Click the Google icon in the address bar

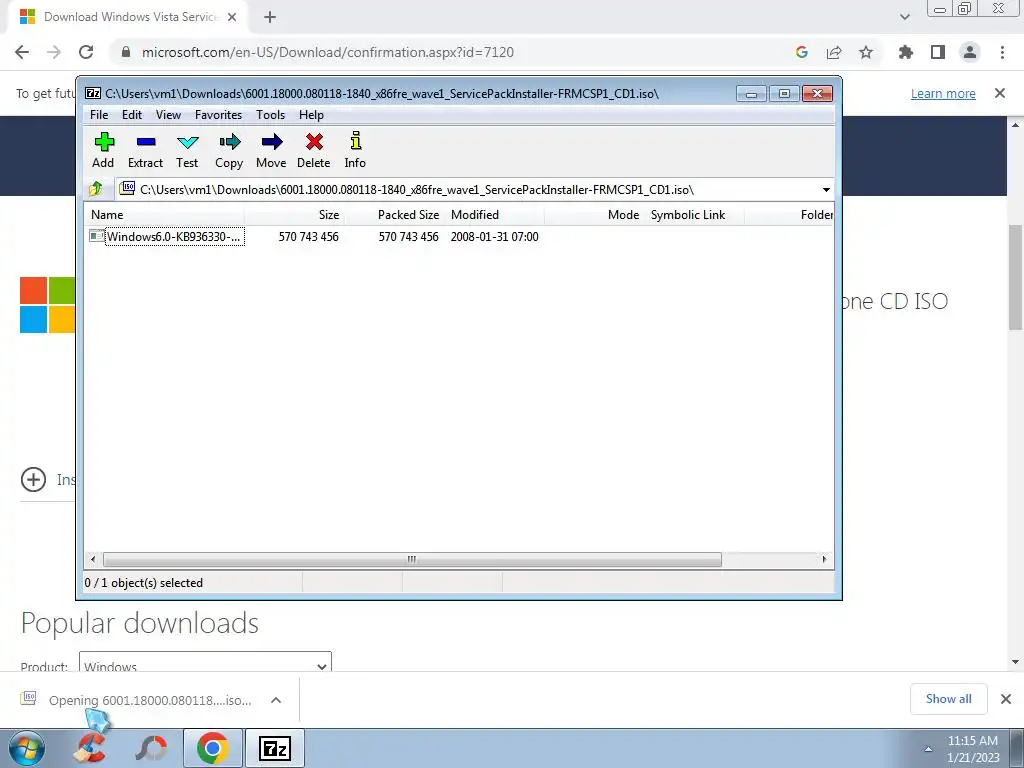tap(802, 52)
